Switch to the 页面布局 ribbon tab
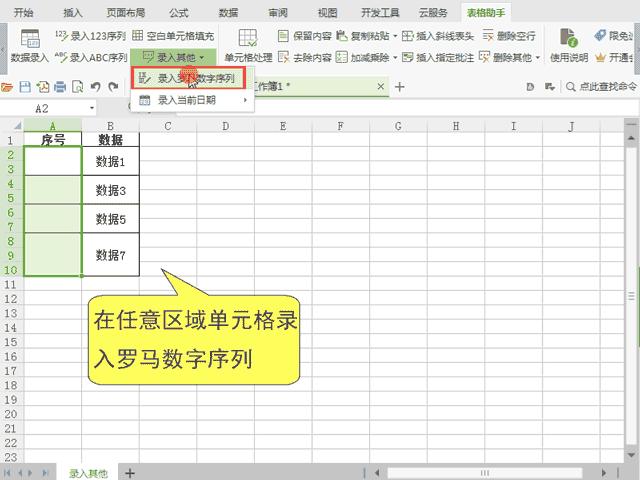640x480 pixels. (x=126, y=13)
